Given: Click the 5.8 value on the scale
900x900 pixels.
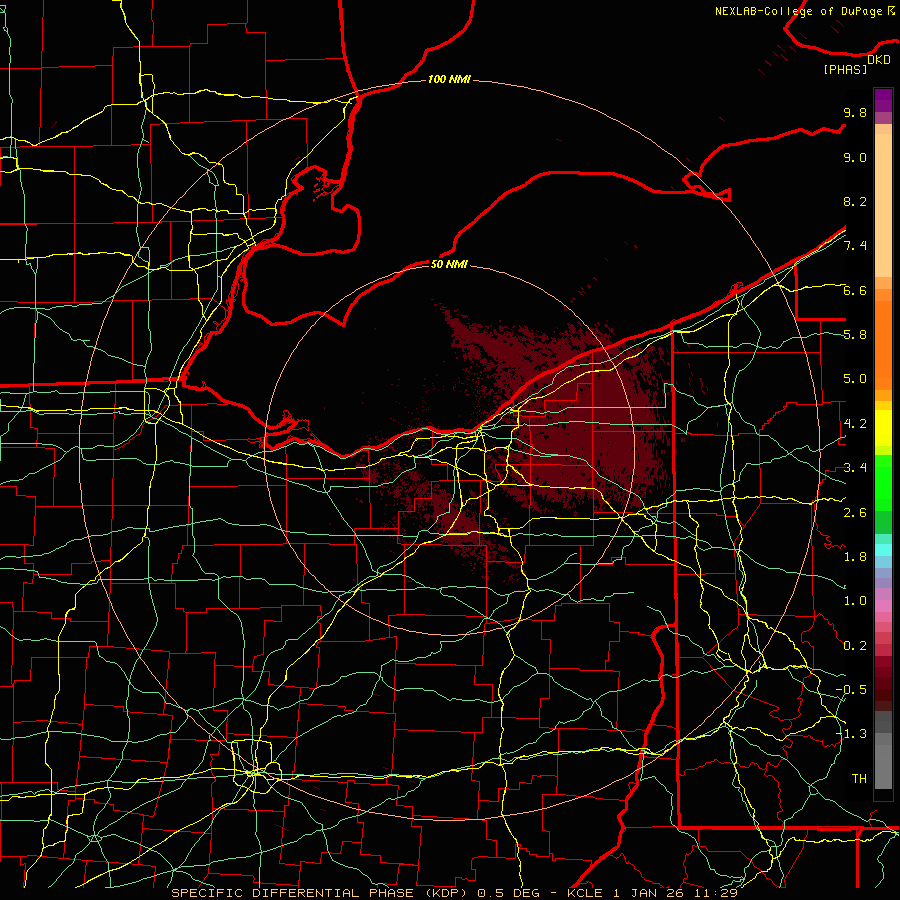Looking at the screenshot, I should 855,335.
